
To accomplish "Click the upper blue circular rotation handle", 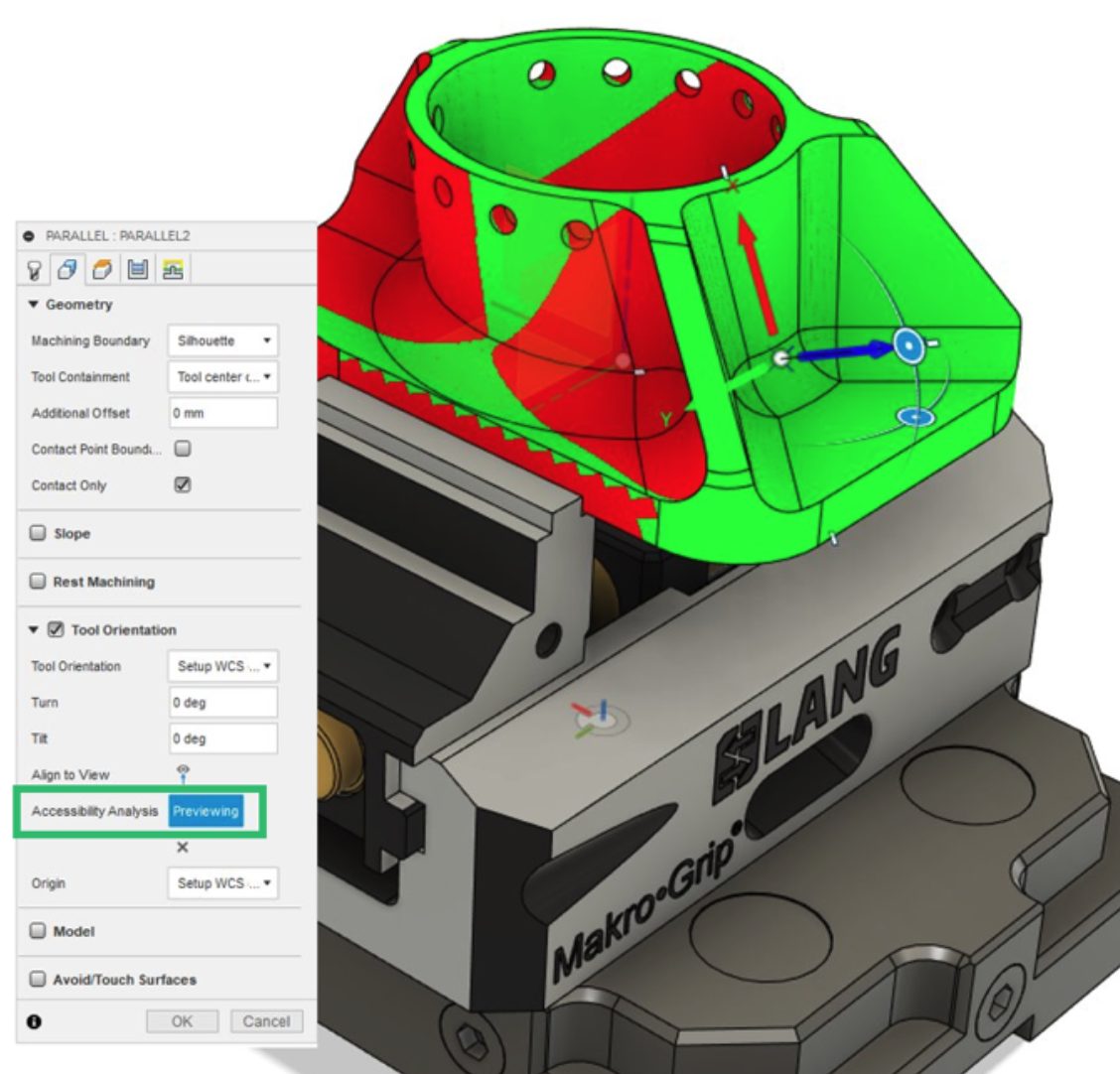I will coord(909,345).
